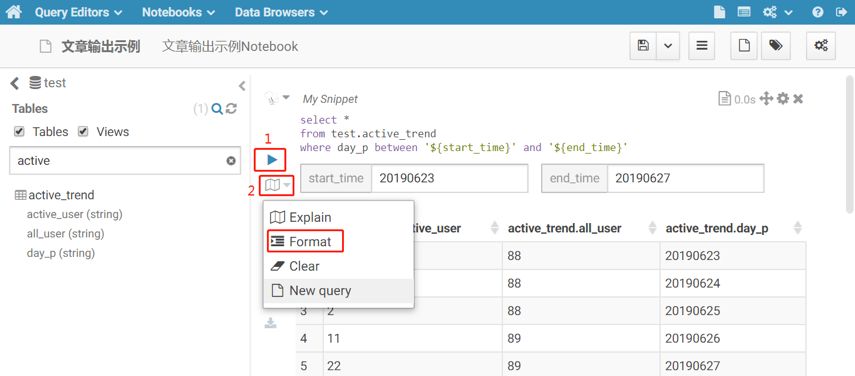The height and width of the screenshot is (376, 855).
Task: Select the day_p (string) column
Action: click(x=61, y=253)
